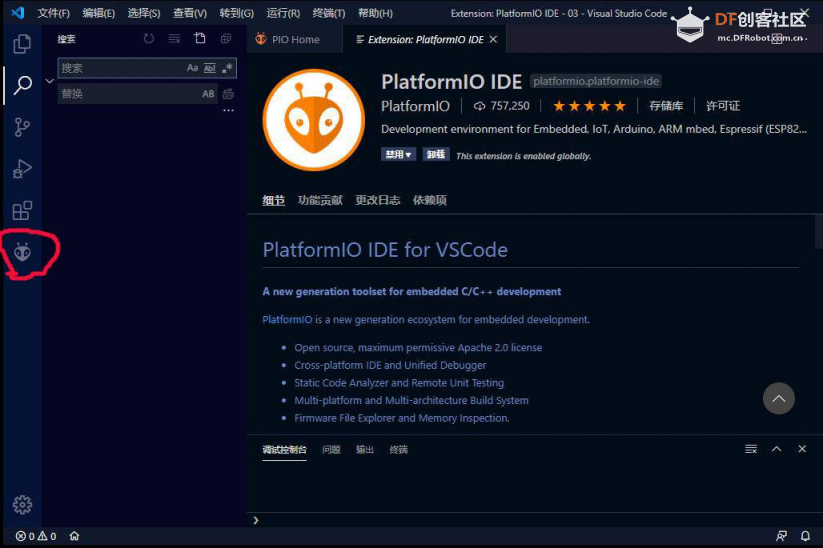This screenshot has width=823, height=548.
Task: Click the platformio.platformio-ide identifier badge
Action: click(x=596, y=81)
